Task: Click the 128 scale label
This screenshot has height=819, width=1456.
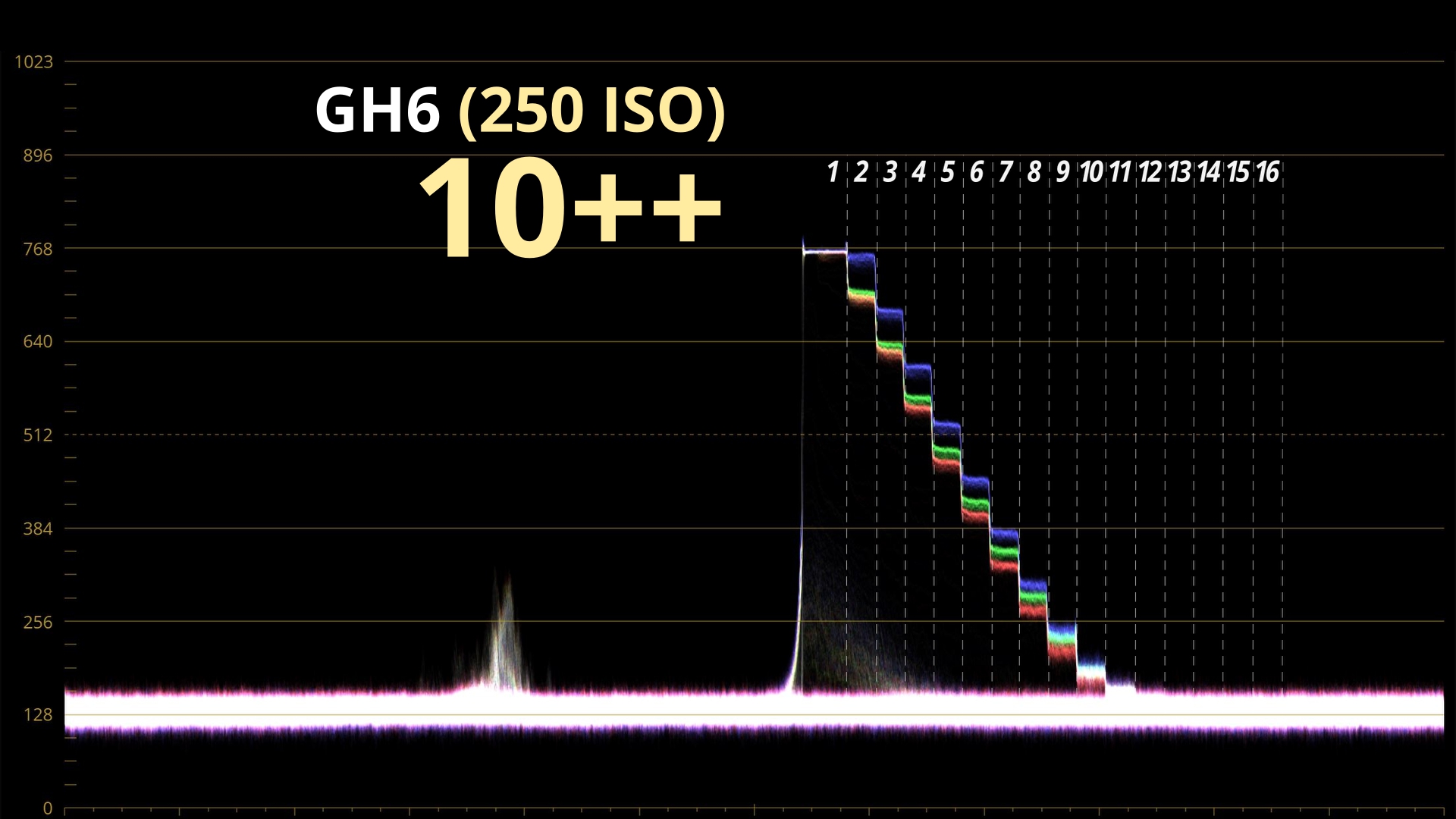Action: [x=38, y=715]
